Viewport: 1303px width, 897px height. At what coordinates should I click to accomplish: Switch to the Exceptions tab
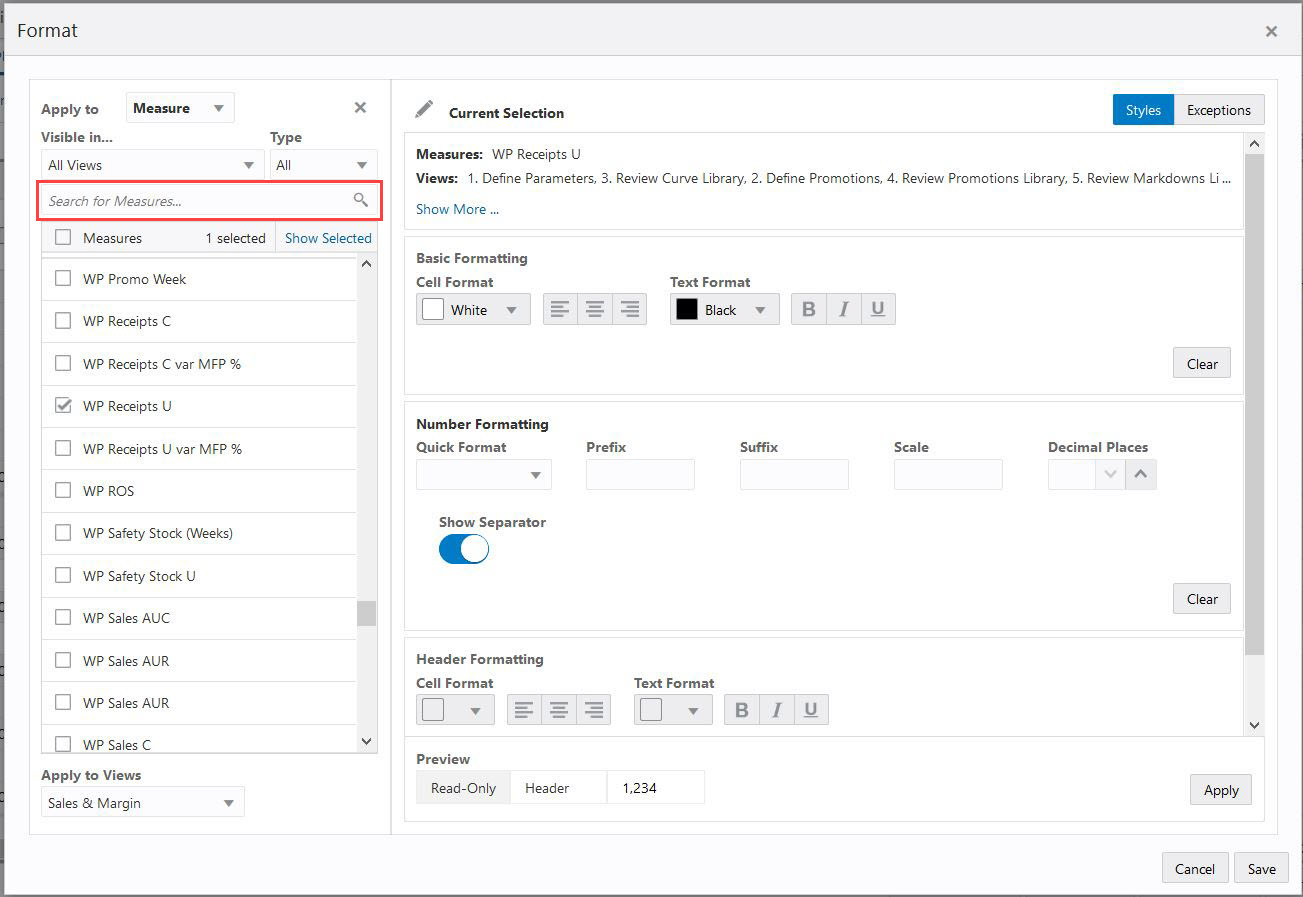point(1219,110)
